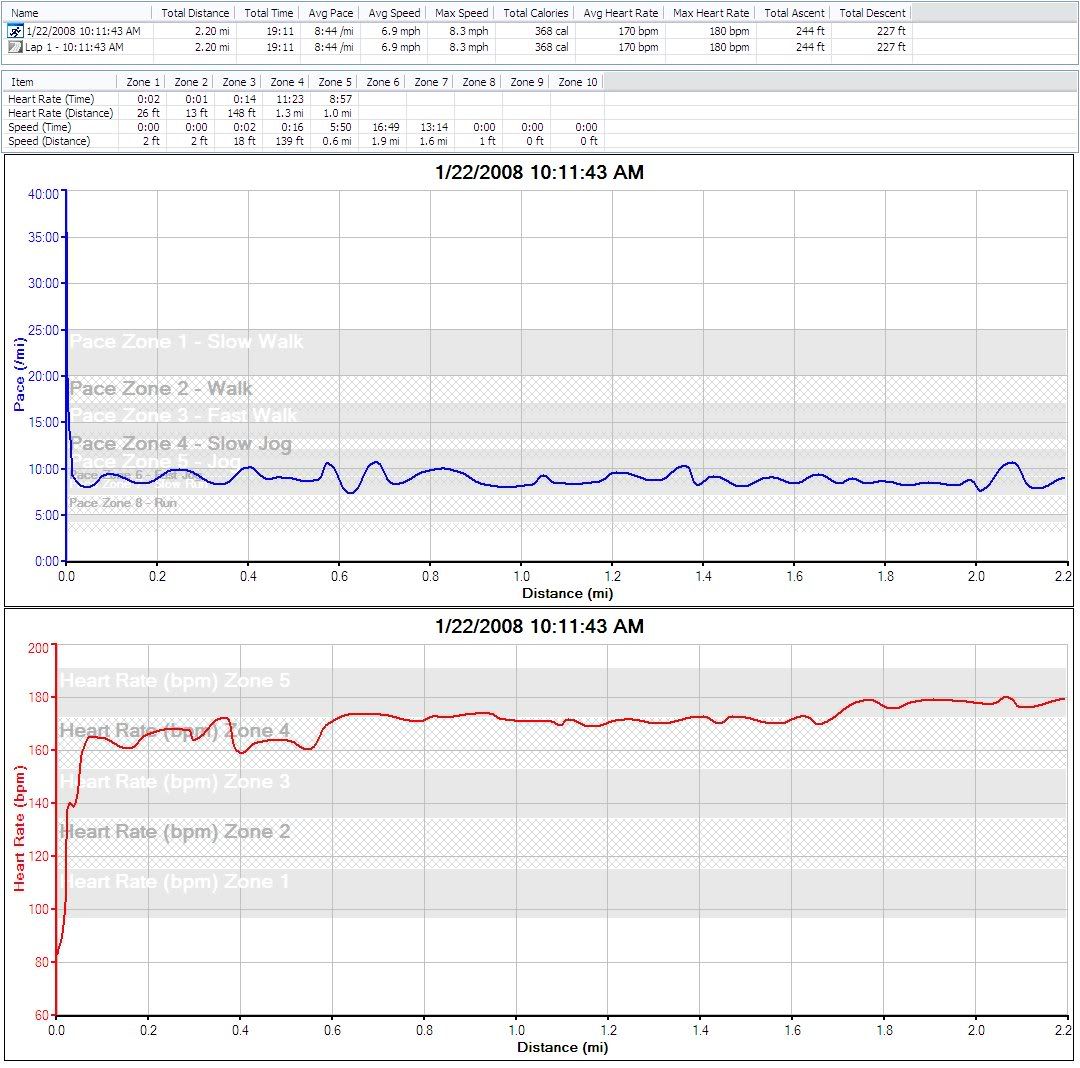The height and width of the screenshot is (1068, 1080).
Task: Select the Heart Rate (Time) row
Action: [51, 99]
